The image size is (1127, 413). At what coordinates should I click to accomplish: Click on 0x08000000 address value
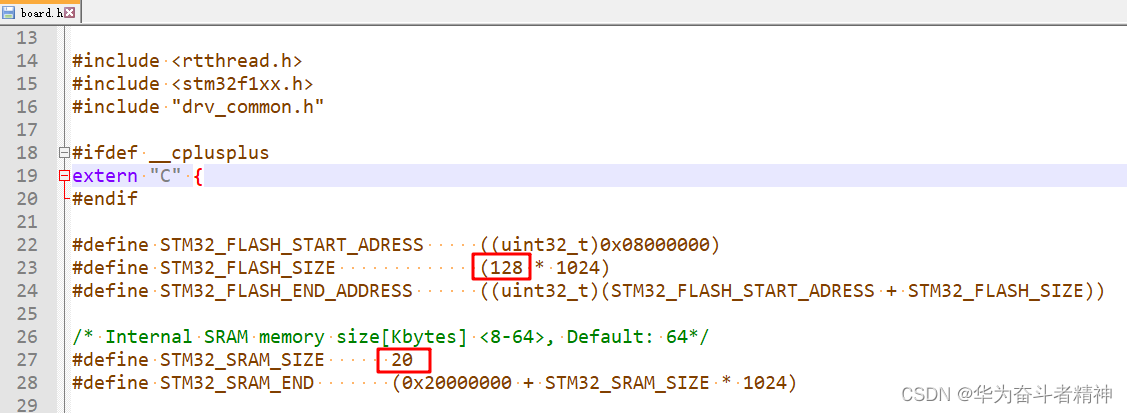pos(654,245)
